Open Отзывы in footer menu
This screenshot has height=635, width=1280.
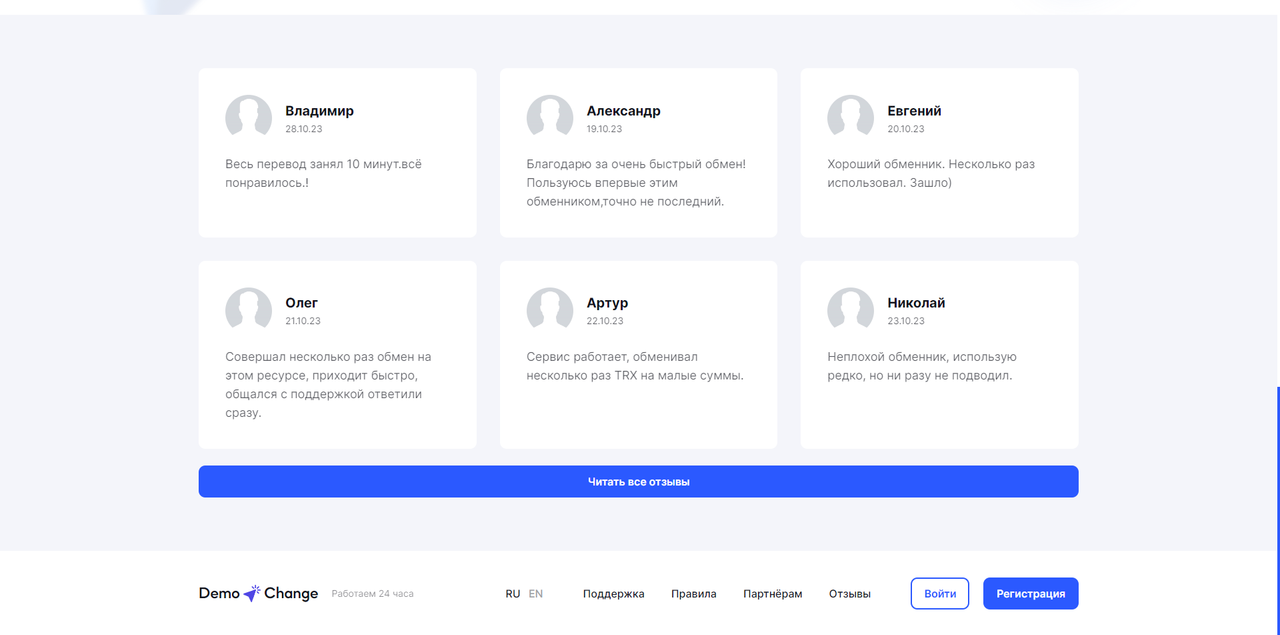849,594
